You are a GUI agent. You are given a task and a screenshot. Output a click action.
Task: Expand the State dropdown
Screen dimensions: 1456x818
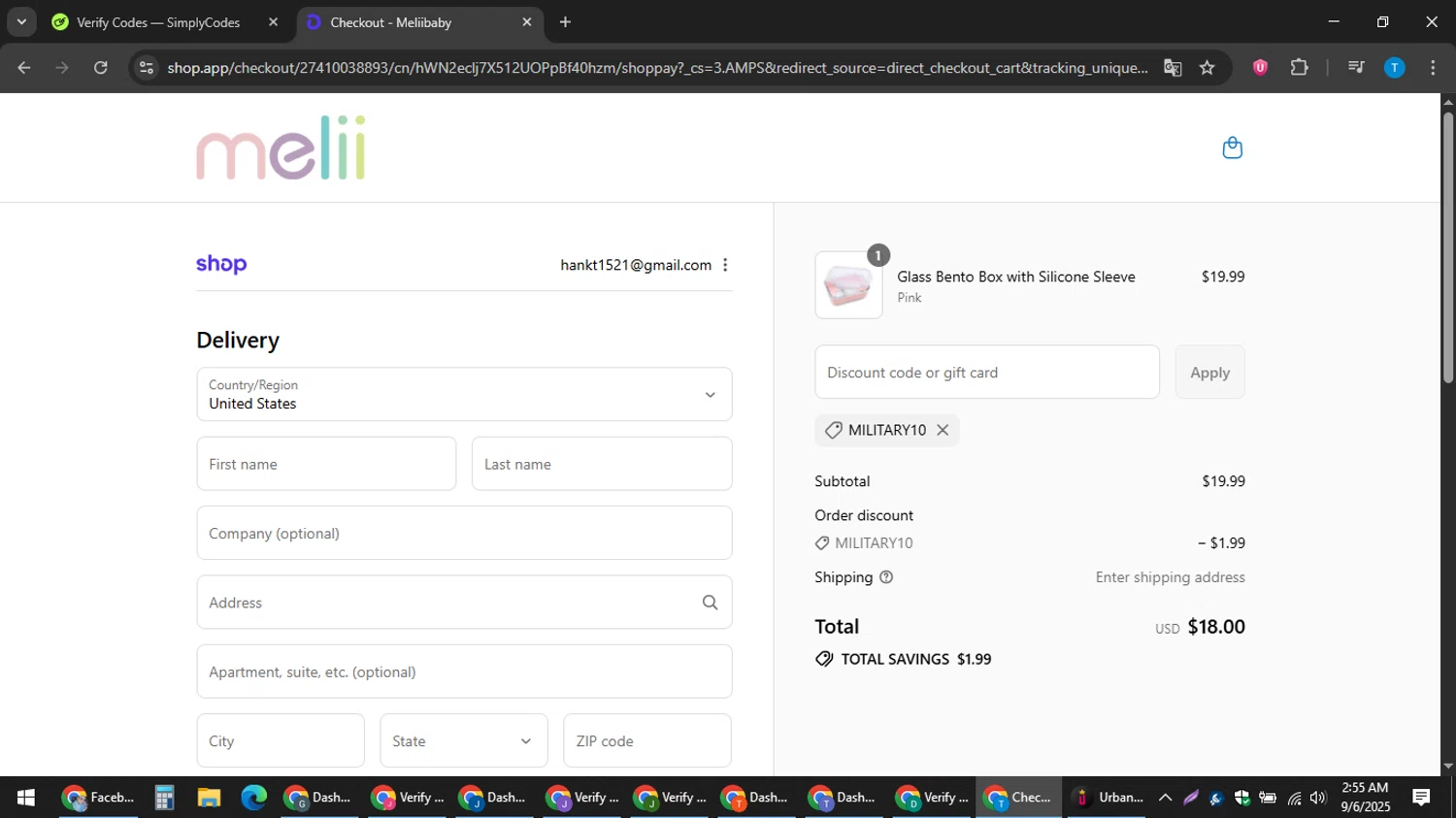pos(464,741)
